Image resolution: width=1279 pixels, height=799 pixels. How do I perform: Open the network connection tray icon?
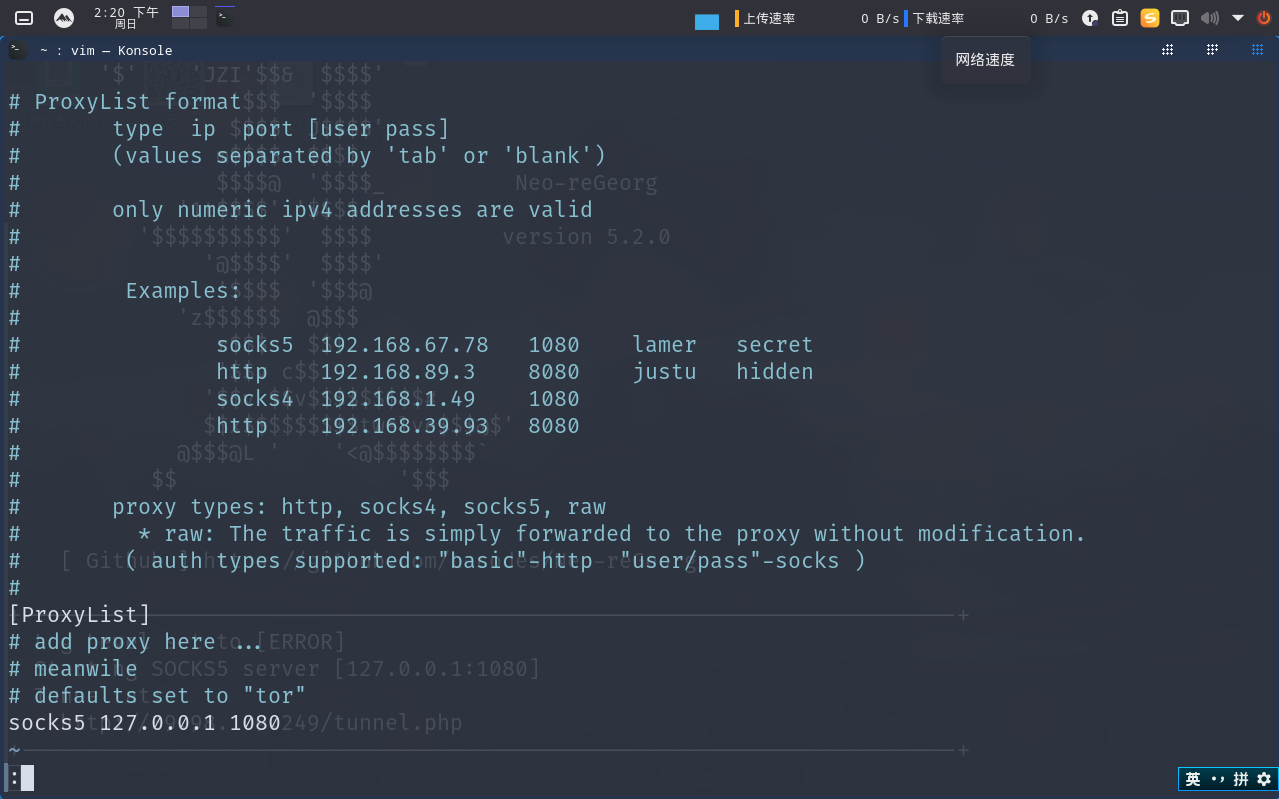tap(1180, 18)
